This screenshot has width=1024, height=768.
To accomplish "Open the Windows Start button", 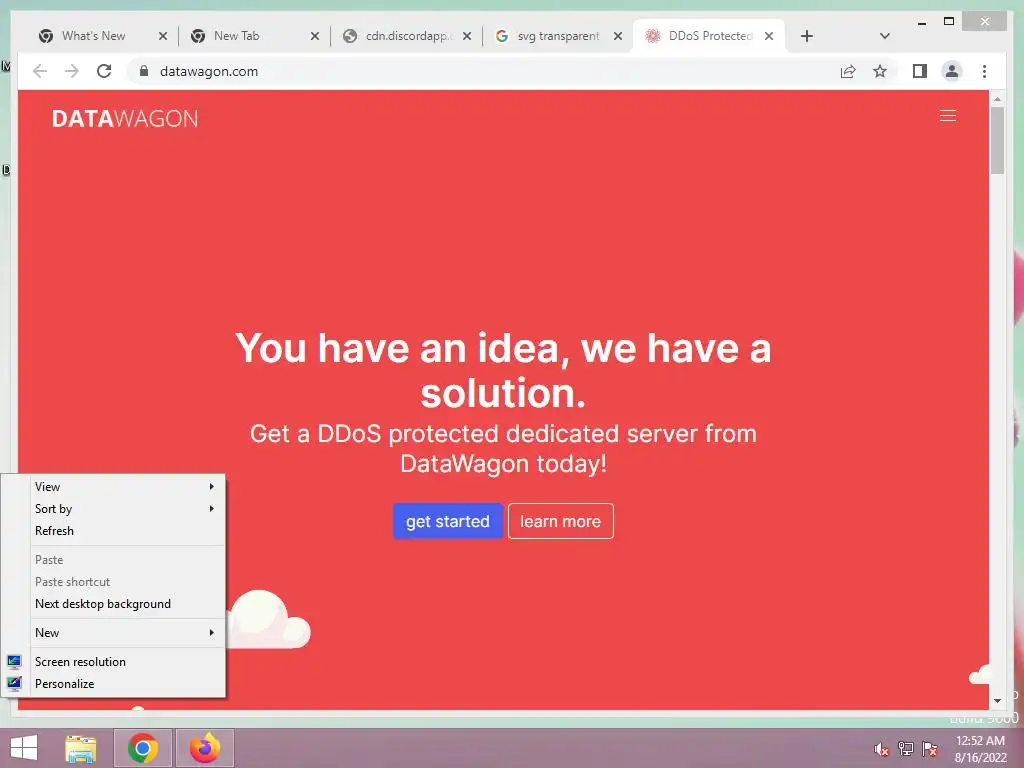I will (24, 748).
